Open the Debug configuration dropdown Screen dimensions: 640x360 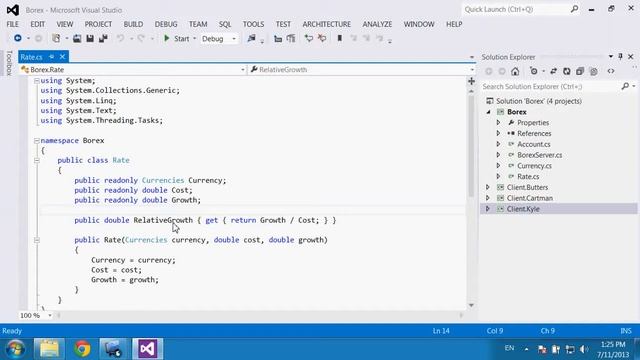point(219,39)
